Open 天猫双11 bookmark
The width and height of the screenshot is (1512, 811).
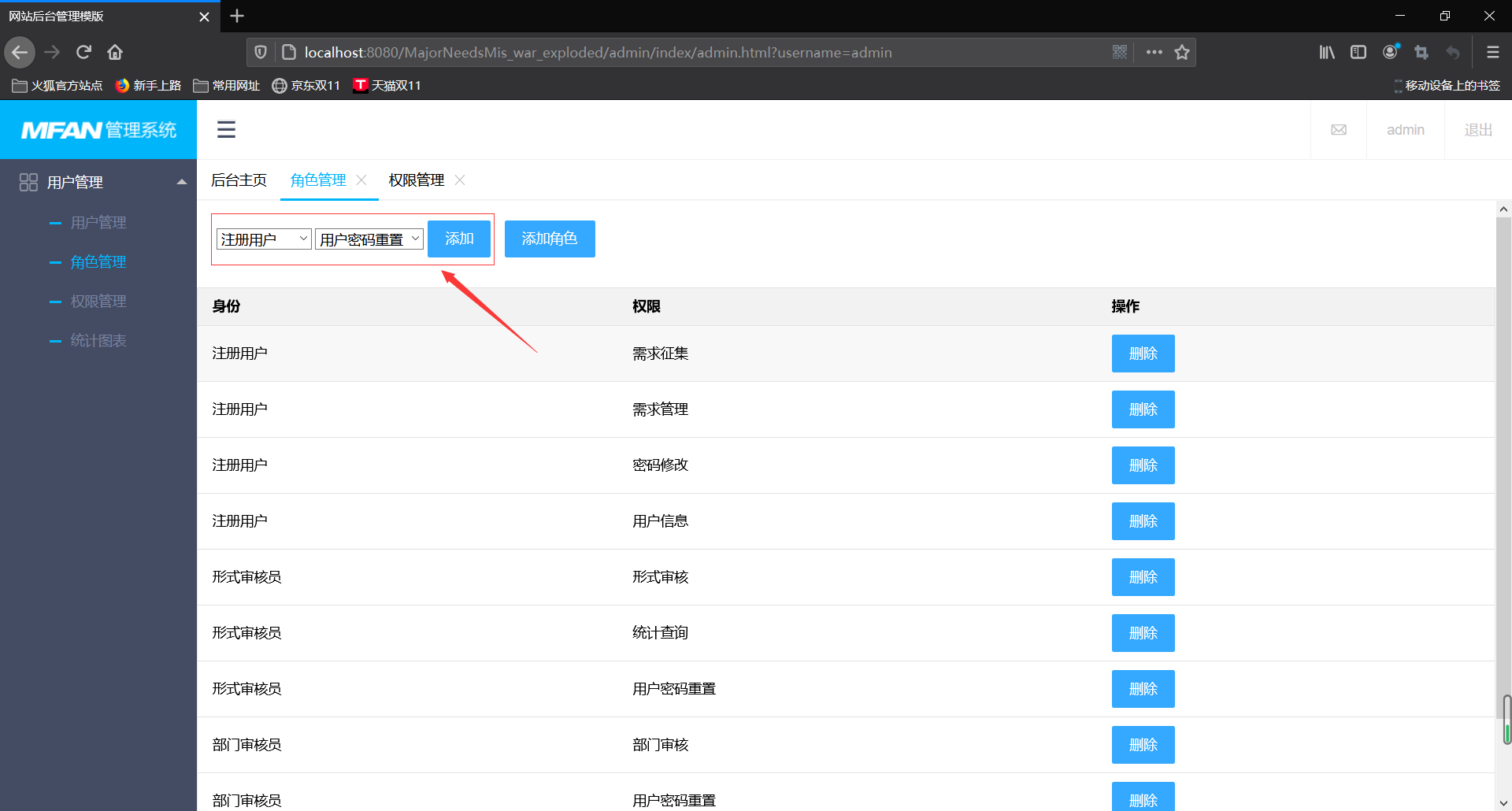coord(387,85)
